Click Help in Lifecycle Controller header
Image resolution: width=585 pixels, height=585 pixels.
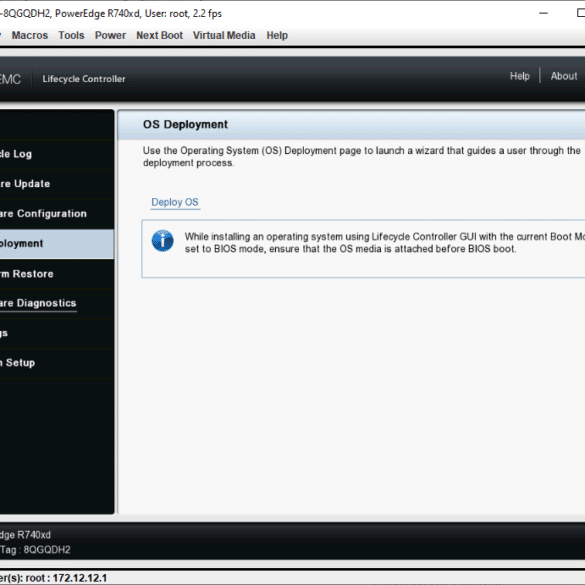coord(520,76)
